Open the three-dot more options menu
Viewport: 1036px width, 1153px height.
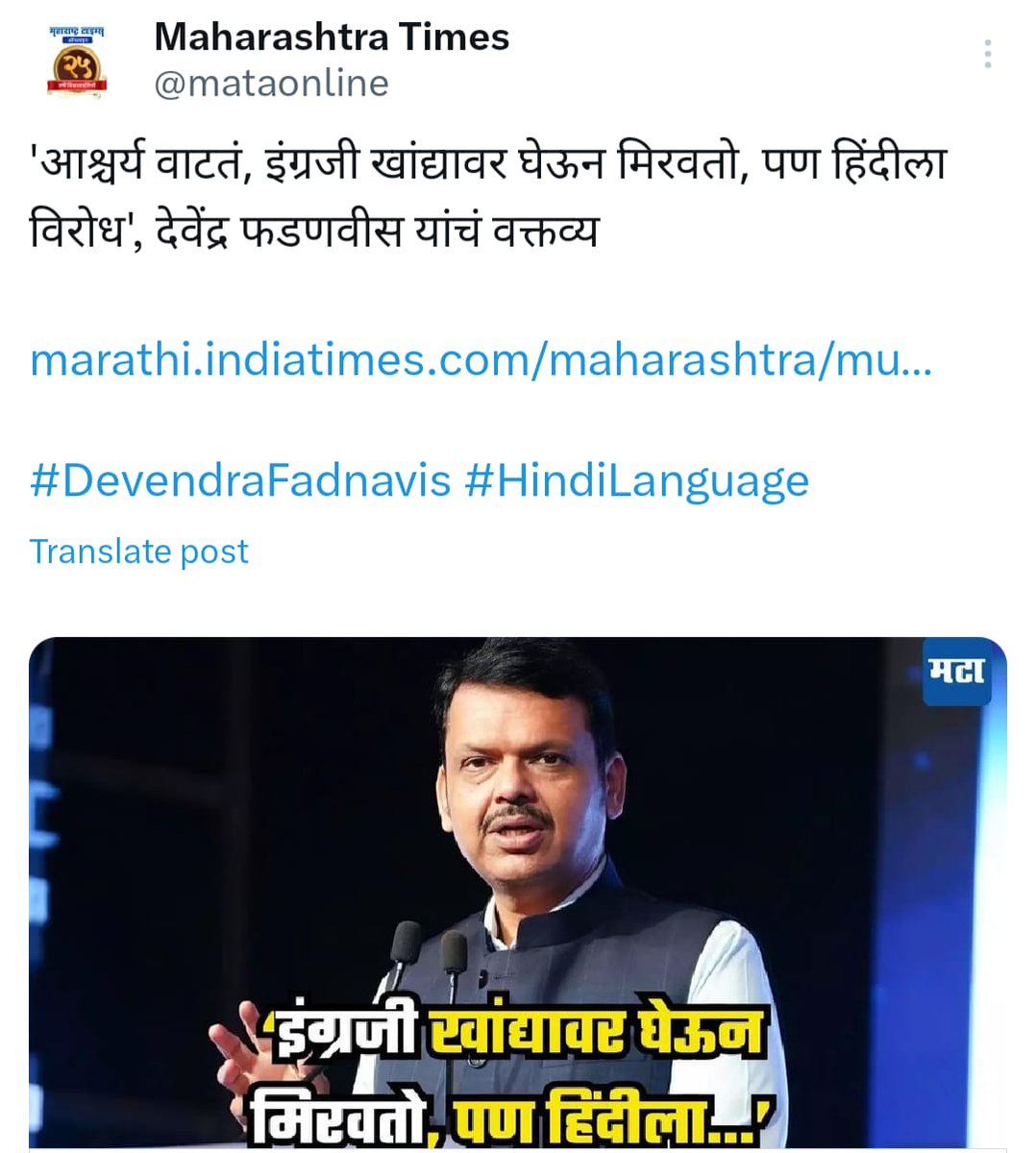[988, 55]
